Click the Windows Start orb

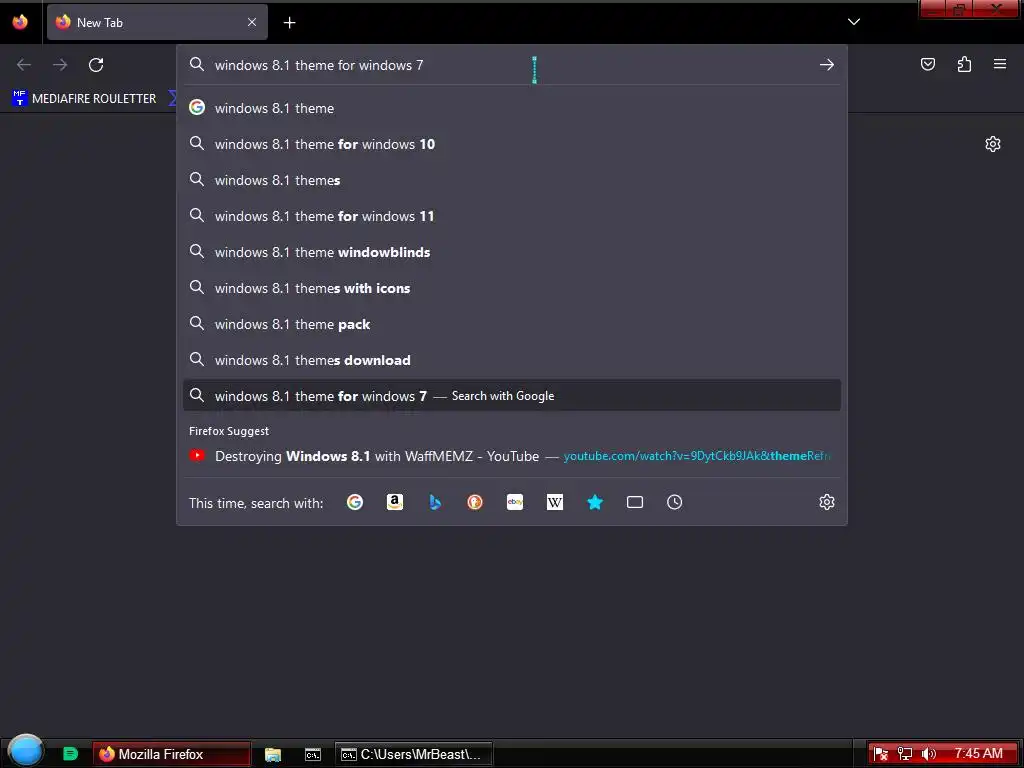26,750
